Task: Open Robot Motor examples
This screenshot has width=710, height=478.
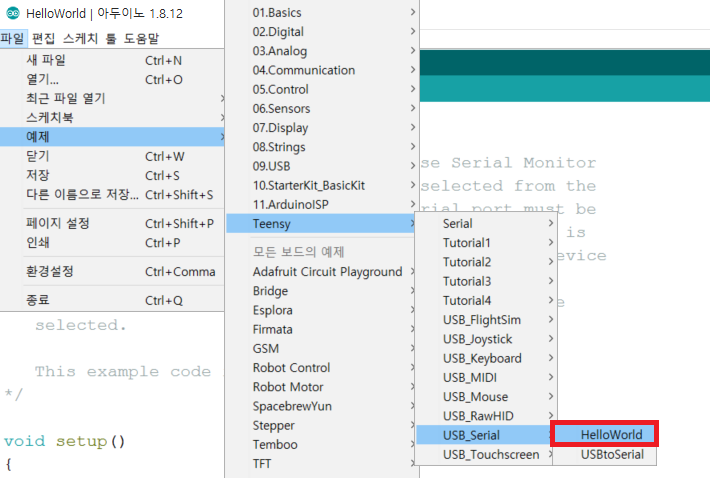Action: click(321, 387)
